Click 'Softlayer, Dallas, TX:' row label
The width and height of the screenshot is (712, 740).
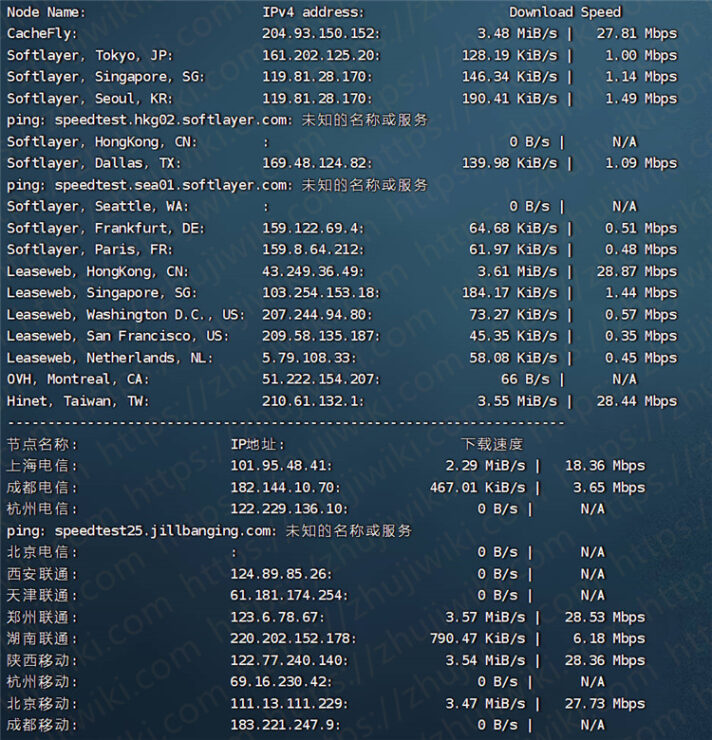click(x=94, y=163)
